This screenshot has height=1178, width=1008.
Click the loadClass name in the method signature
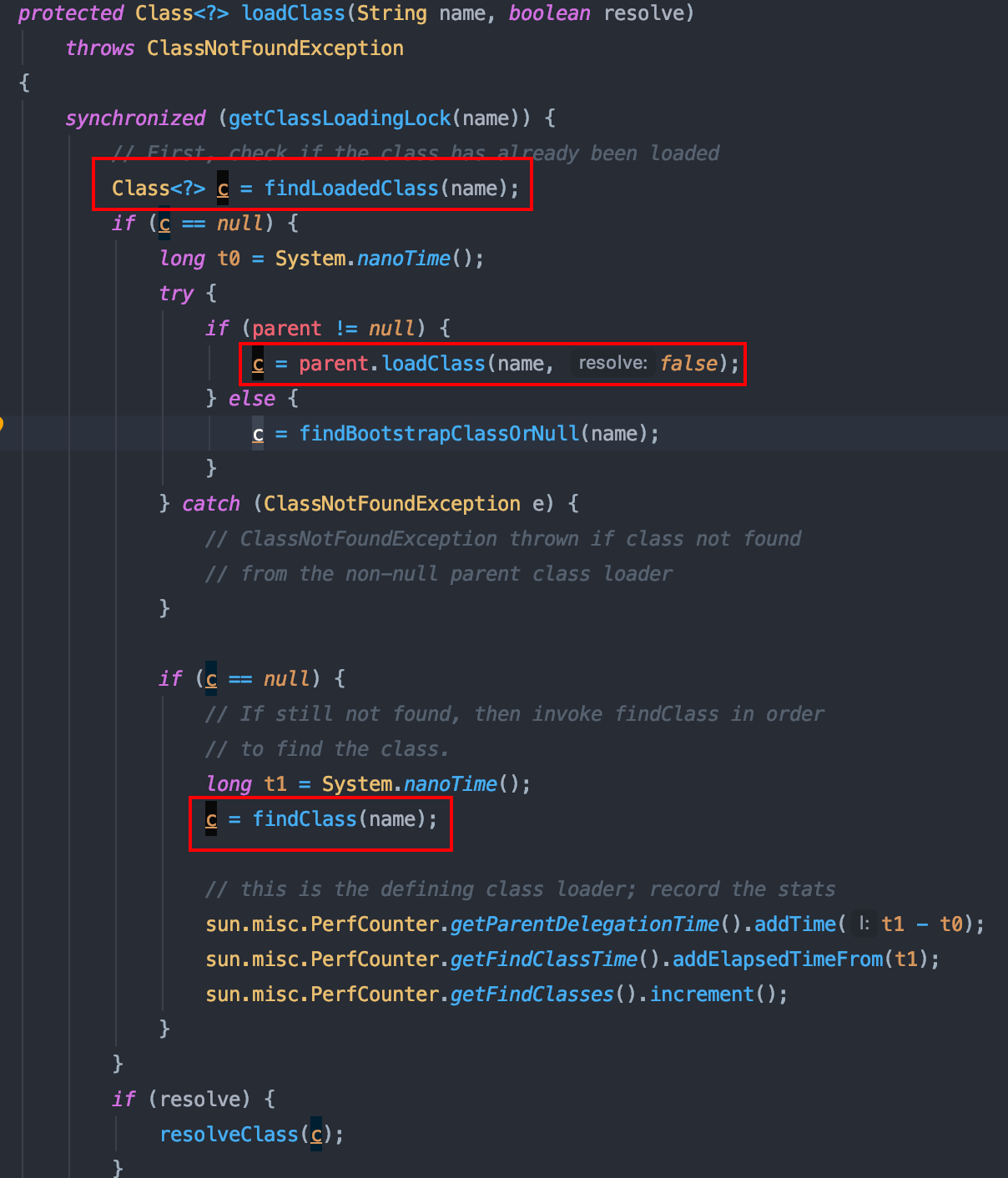tap(293, 13)
